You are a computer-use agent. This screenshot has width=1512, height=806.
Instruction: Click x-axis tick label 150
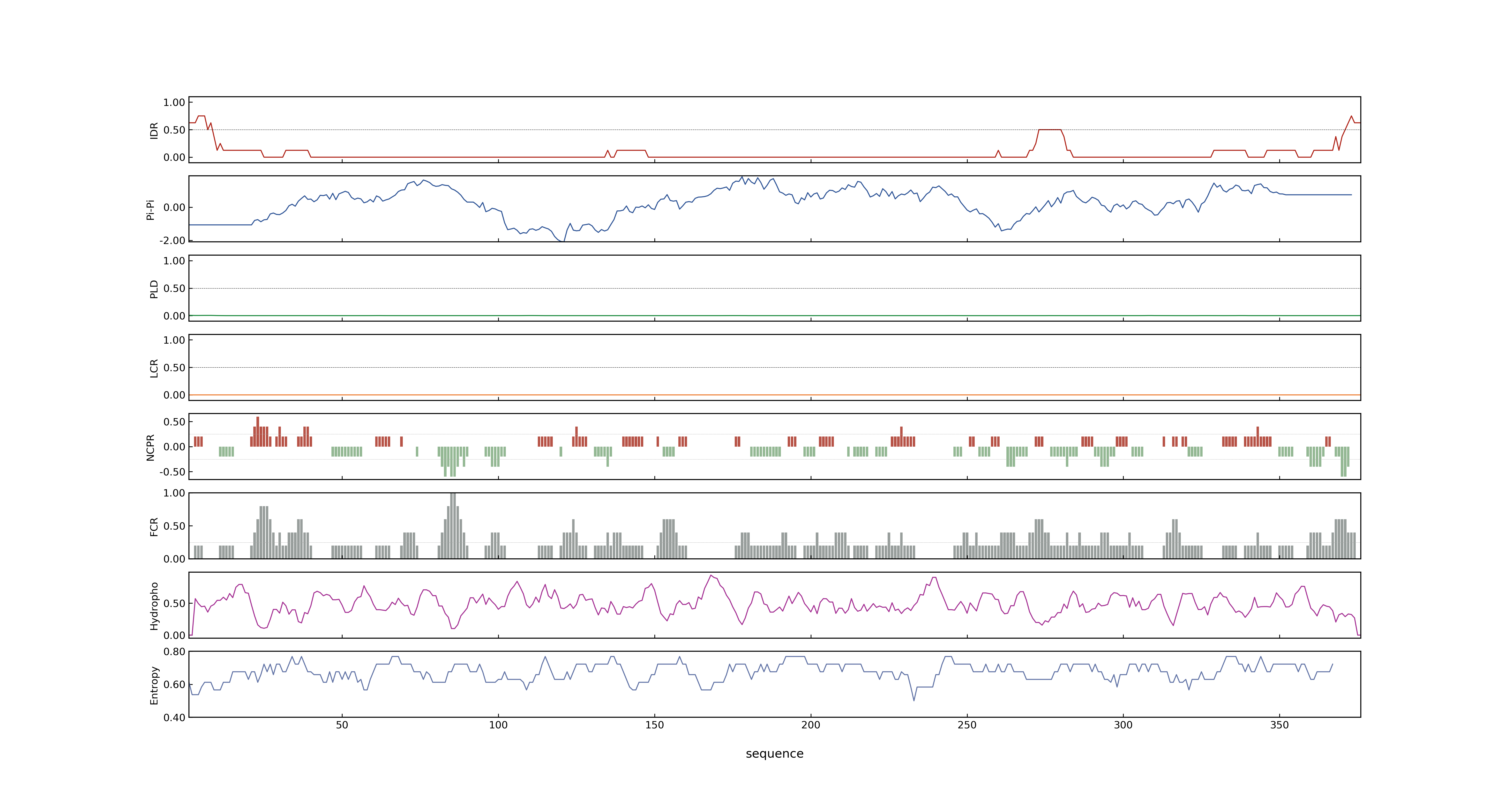click(x=654, y=725)
